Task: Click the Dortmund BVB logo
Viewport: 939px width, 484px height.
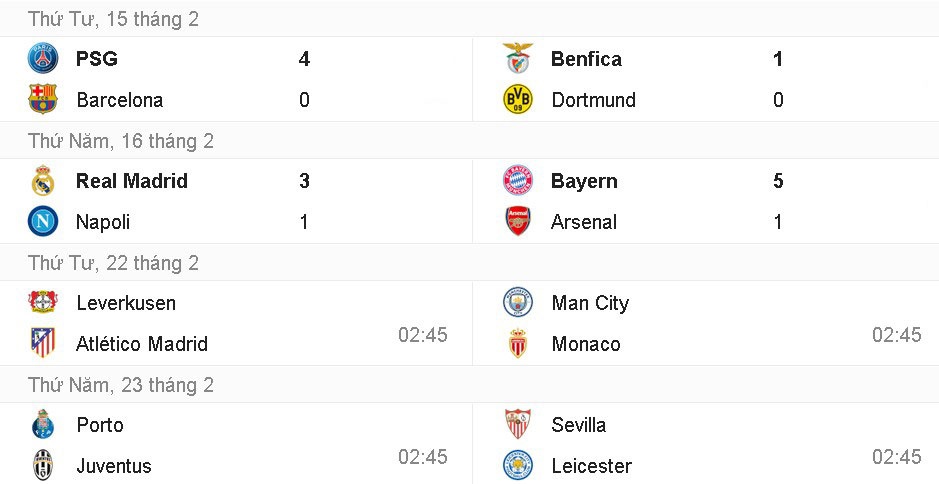Action: click(x=518, y=99)
